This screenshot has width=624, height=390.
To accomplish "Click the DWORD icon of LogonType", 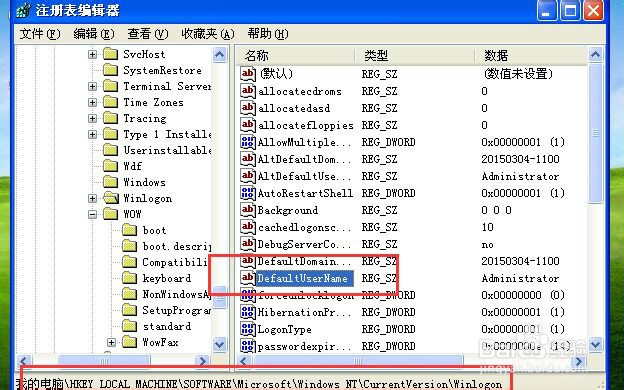I will 248,329.
